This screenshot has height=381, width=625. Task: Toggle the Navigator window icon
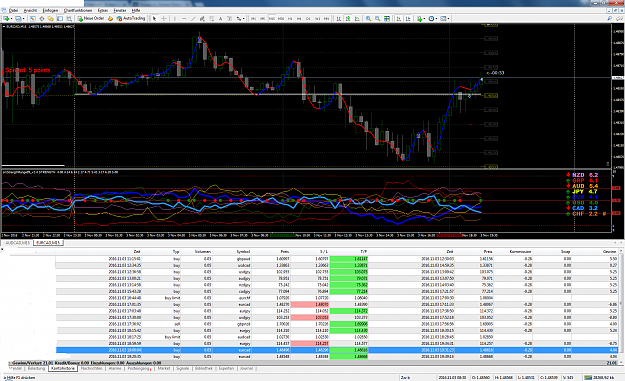coord(51,18)
